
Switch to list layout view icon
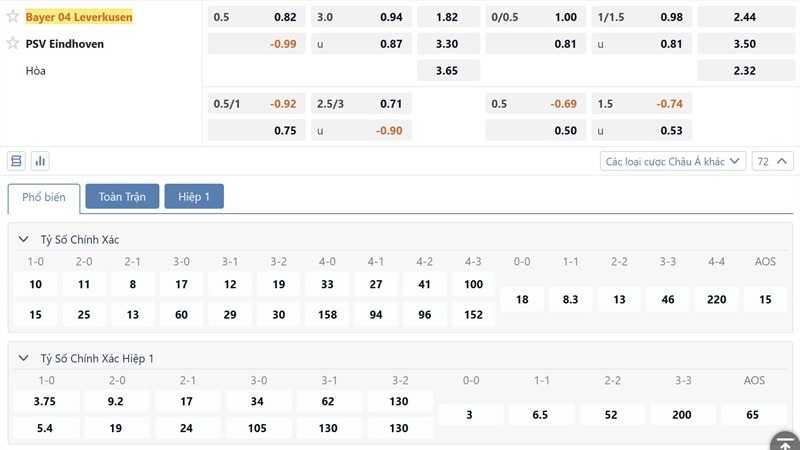click(16, 161)
